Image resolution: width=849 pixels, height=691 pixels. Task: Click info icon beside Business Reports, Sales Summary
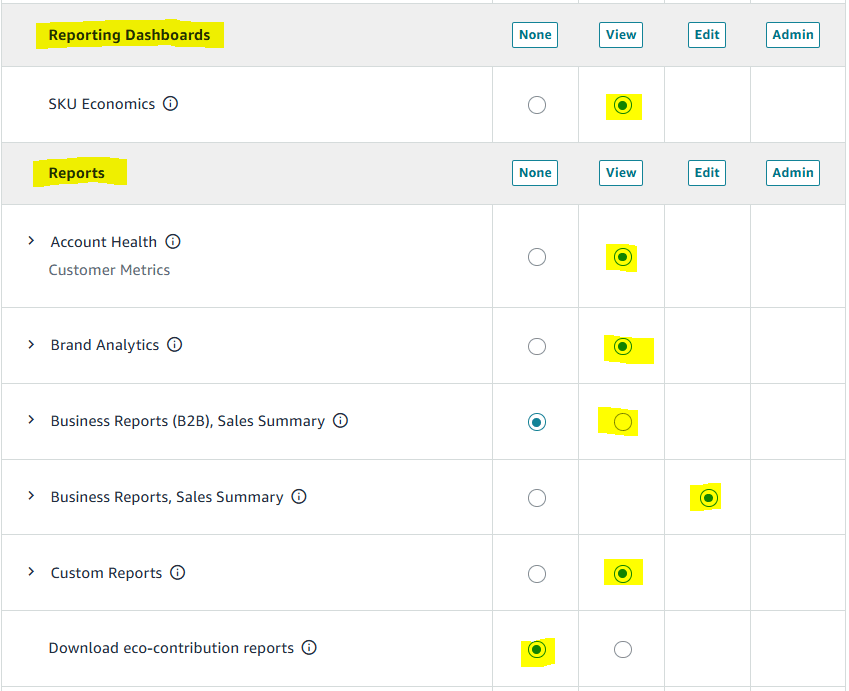(299, 497)
